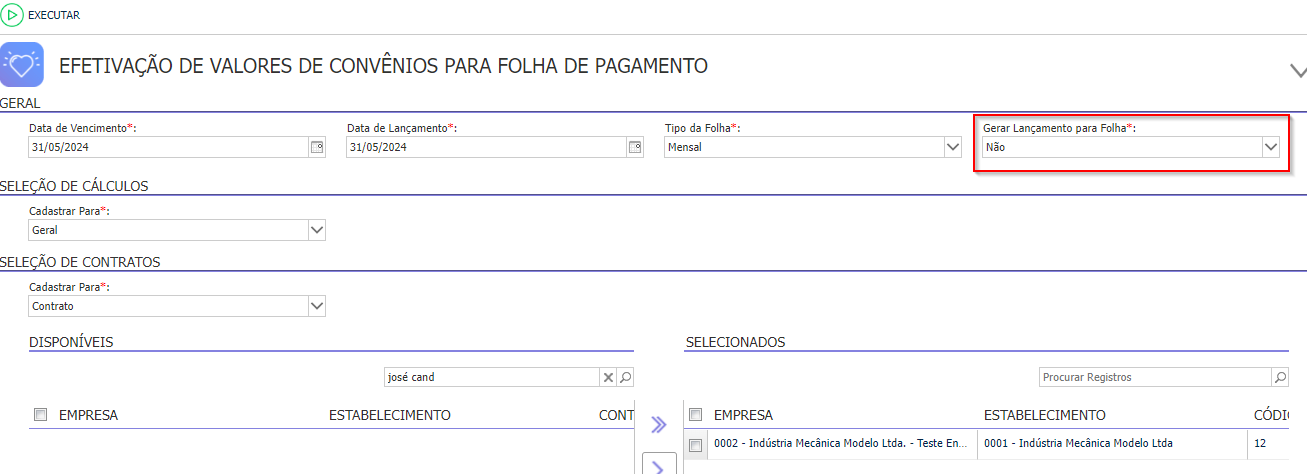This screenshot has width=1307, height=474.
Task: Open Cadastrar Para dropdown showing Contrato
Action: pyautogui.click(x=317, y=306)
